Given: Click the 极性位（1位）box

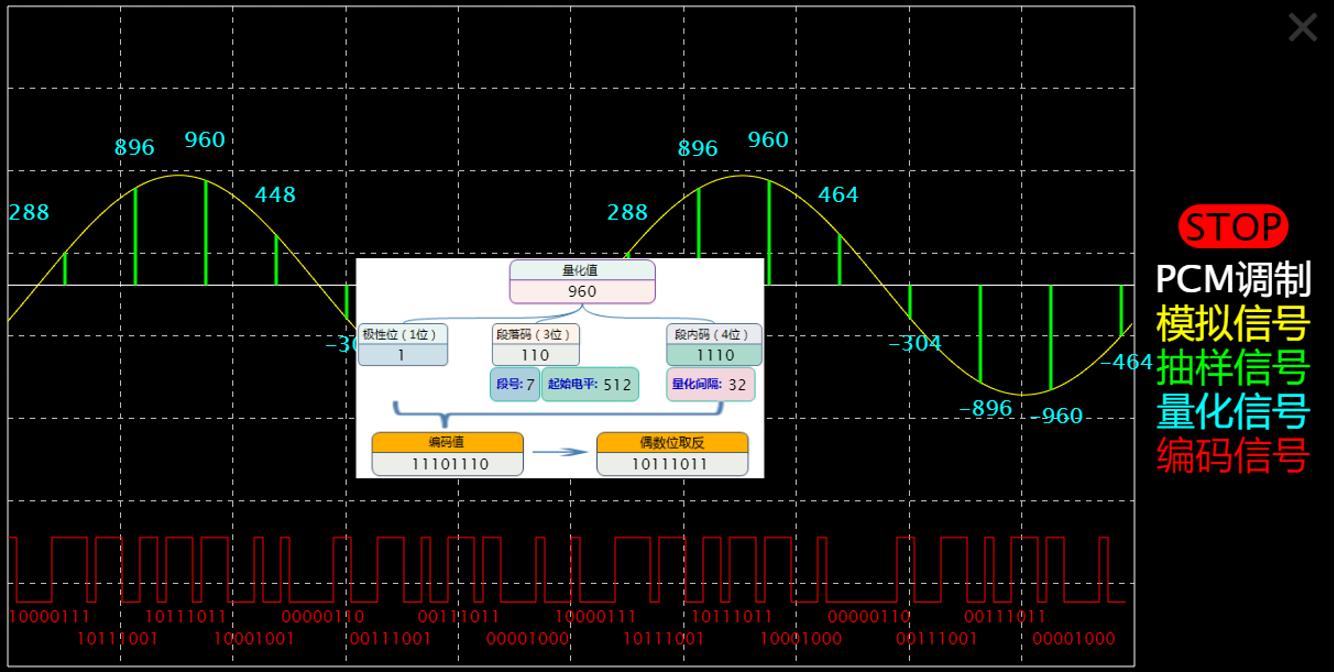Looking at the screenshot, I should (403, 344).
